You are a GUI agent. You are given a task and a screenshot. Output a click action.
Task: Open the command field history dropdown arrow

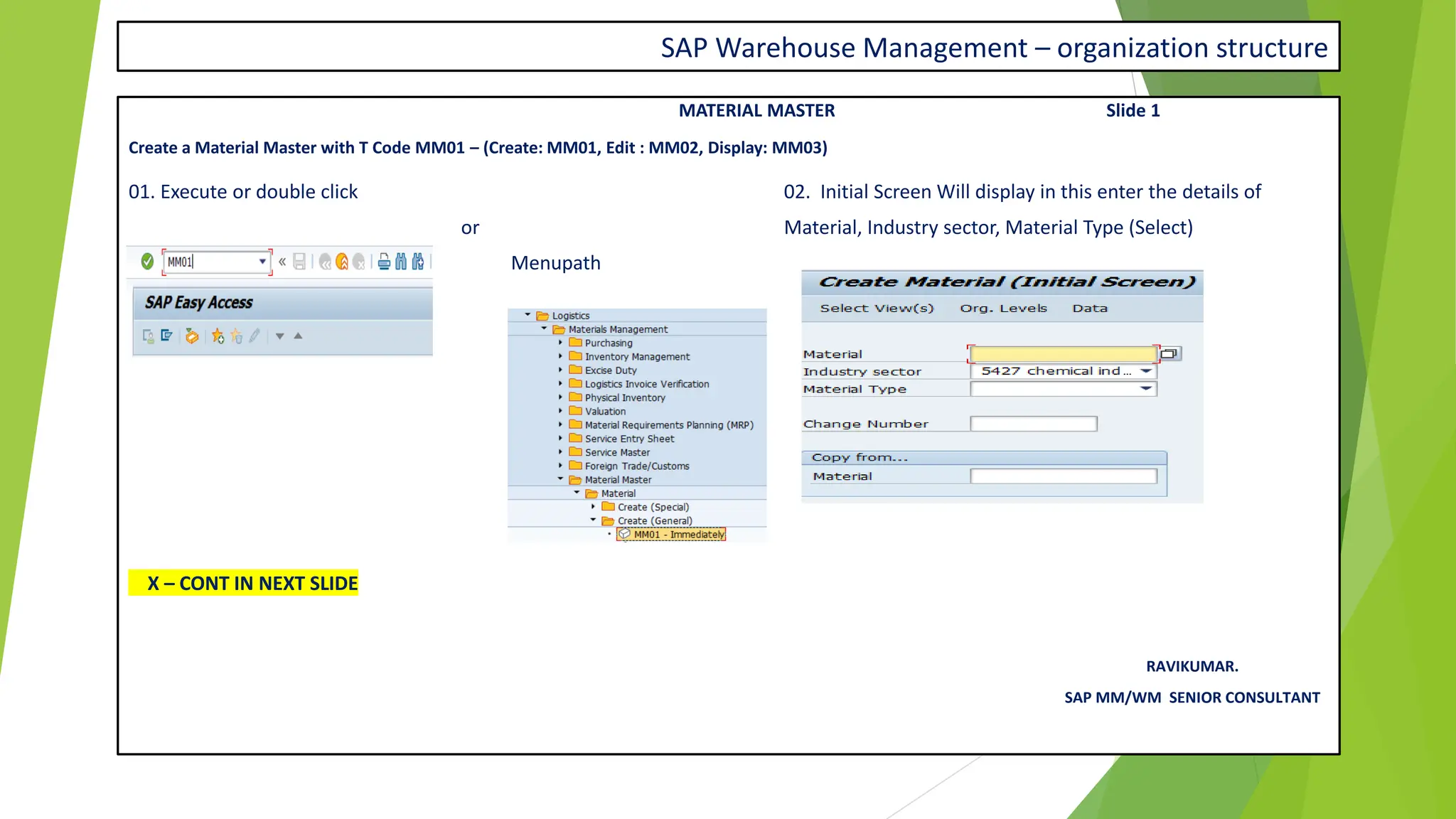pos(262,262)
